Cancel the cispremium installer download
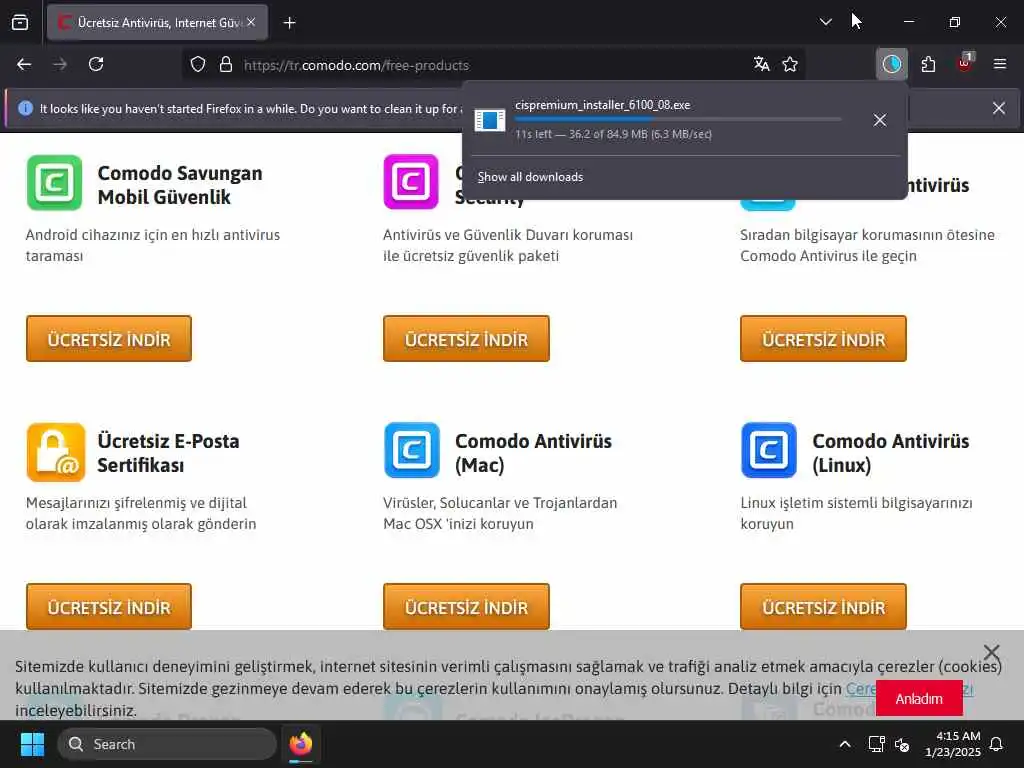 880,120
